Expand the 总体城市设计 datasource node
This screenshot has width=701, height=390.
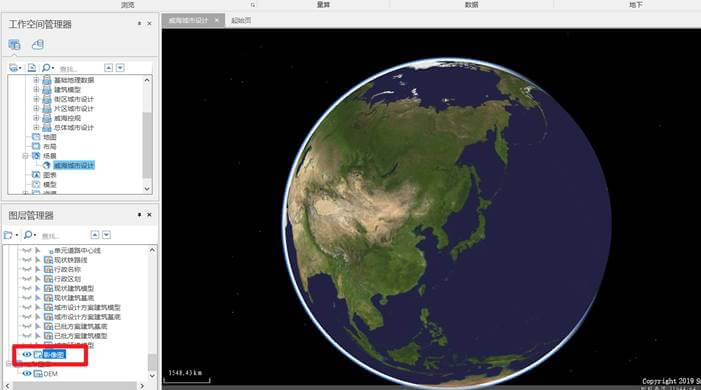click(x=36, y=127)
